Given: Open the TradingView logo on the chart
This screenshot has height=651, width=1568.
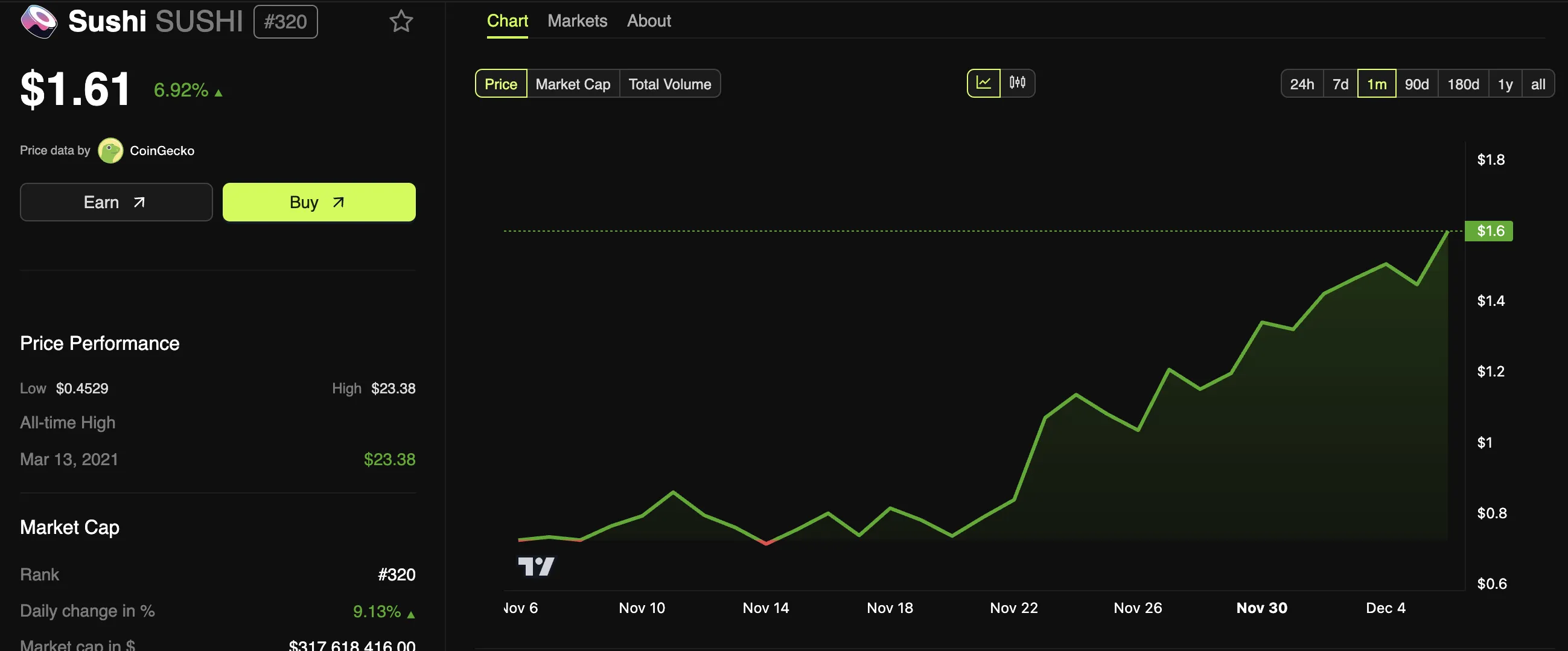Looking at the screenshot, I should pos(536,567).
